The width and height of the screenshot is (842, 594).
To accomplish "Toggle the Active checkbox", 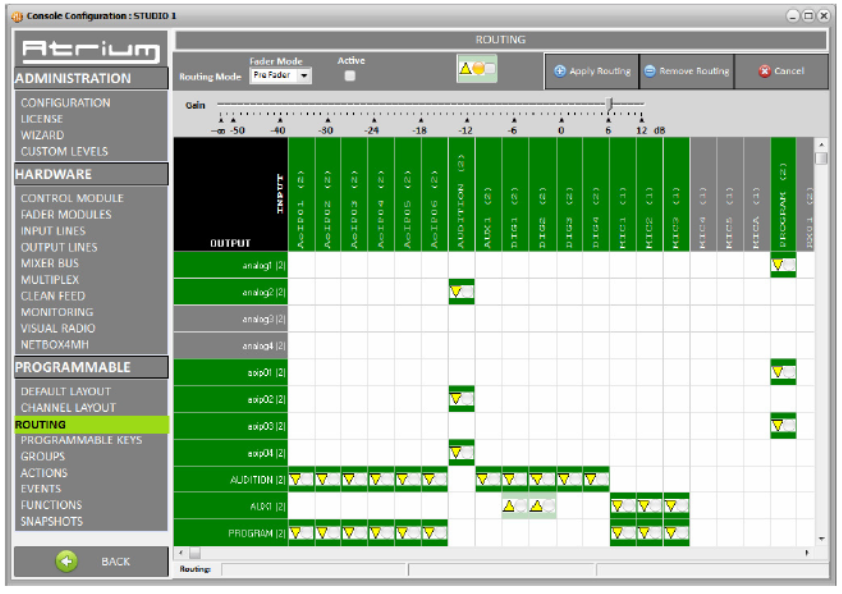I will coord(350,76).
